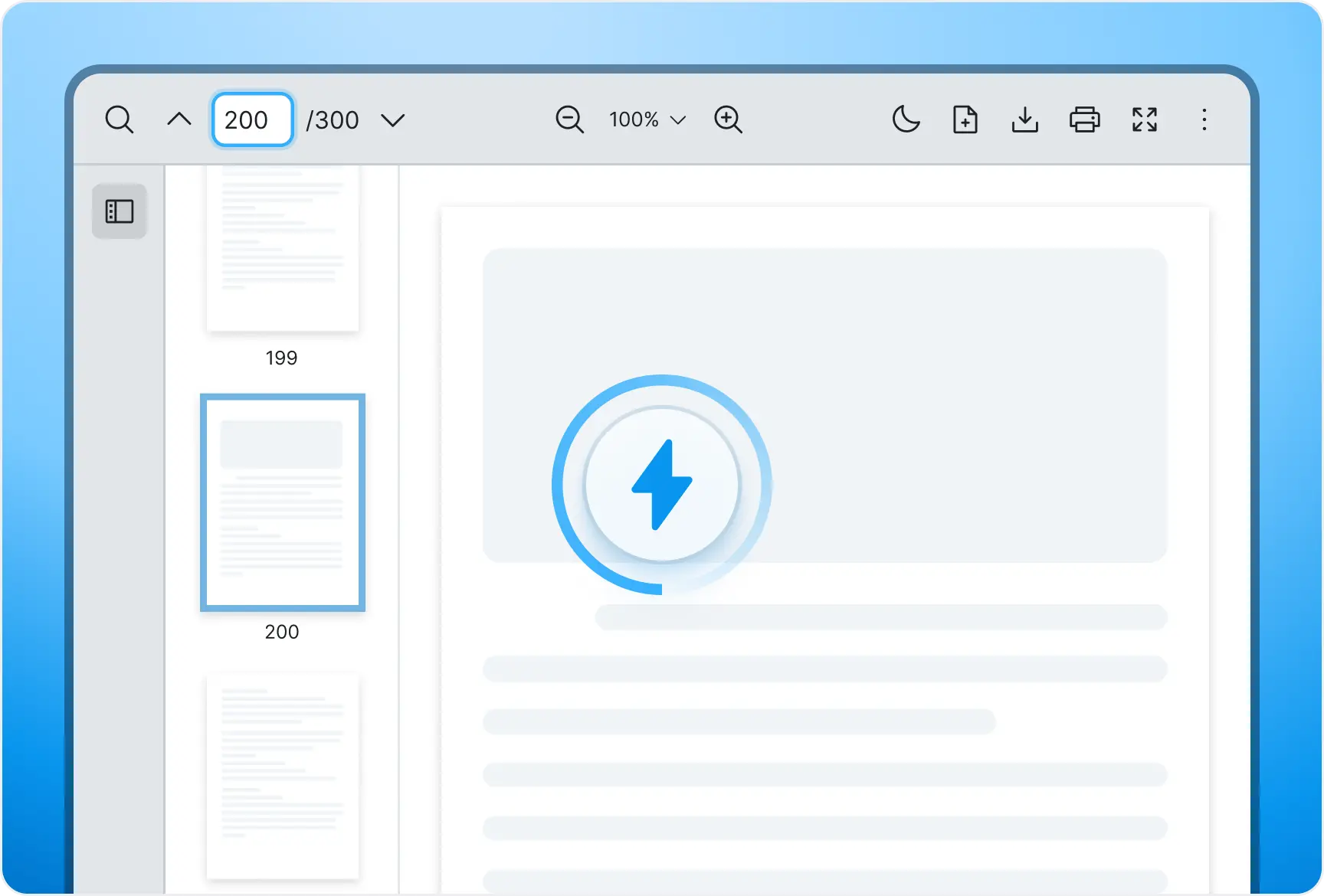Click the '/300' total pages text
The height and width of the screenshot is (896, 1324).
pos(333,120)
